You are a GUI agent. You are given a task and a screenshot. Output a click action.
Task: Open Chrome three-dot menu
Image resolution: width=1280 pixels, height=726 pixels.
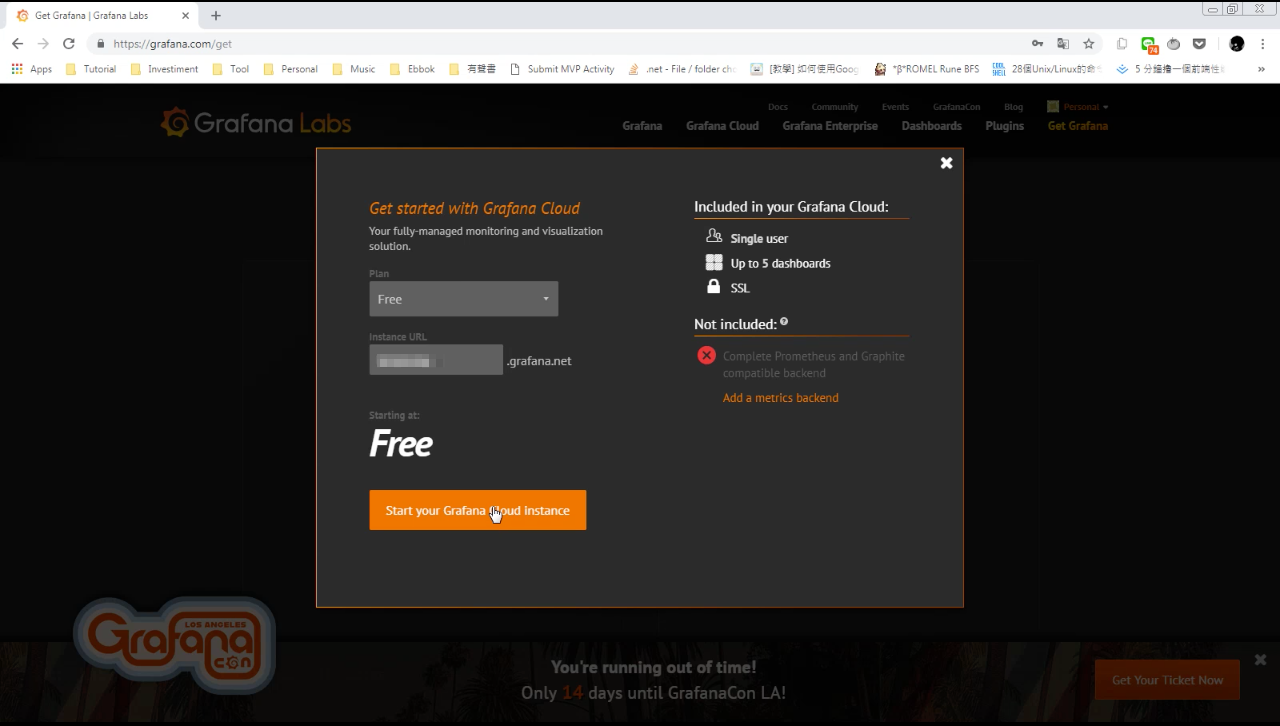click(x=1263, y=44)
